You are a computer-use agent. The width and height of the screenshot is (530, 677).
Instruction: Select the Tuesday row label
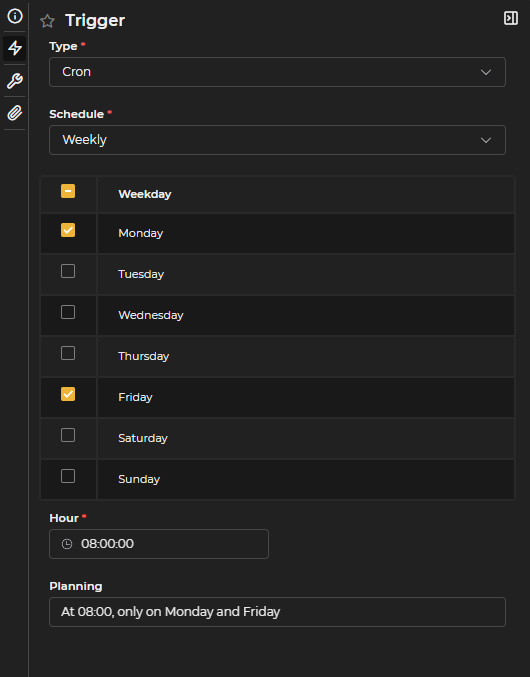click(x=141, y=274)
